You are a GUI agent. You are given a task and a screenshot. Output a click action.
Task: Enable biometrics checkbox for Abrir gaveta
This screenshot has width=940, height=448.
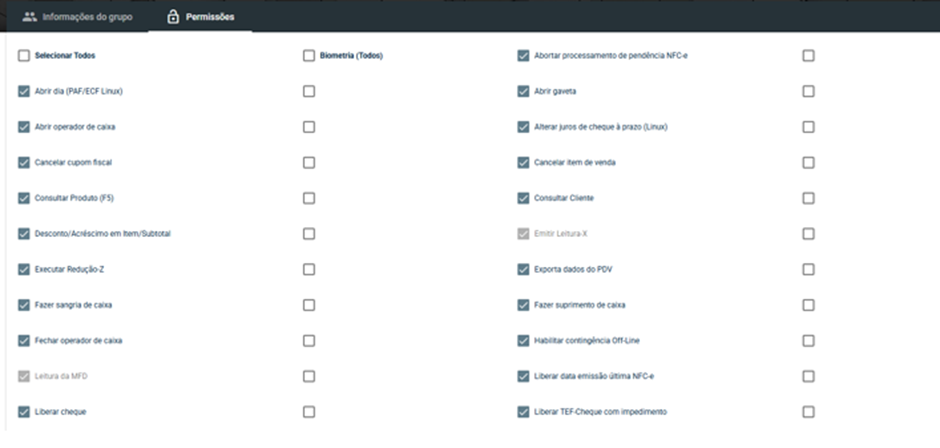tap(808, 91)
